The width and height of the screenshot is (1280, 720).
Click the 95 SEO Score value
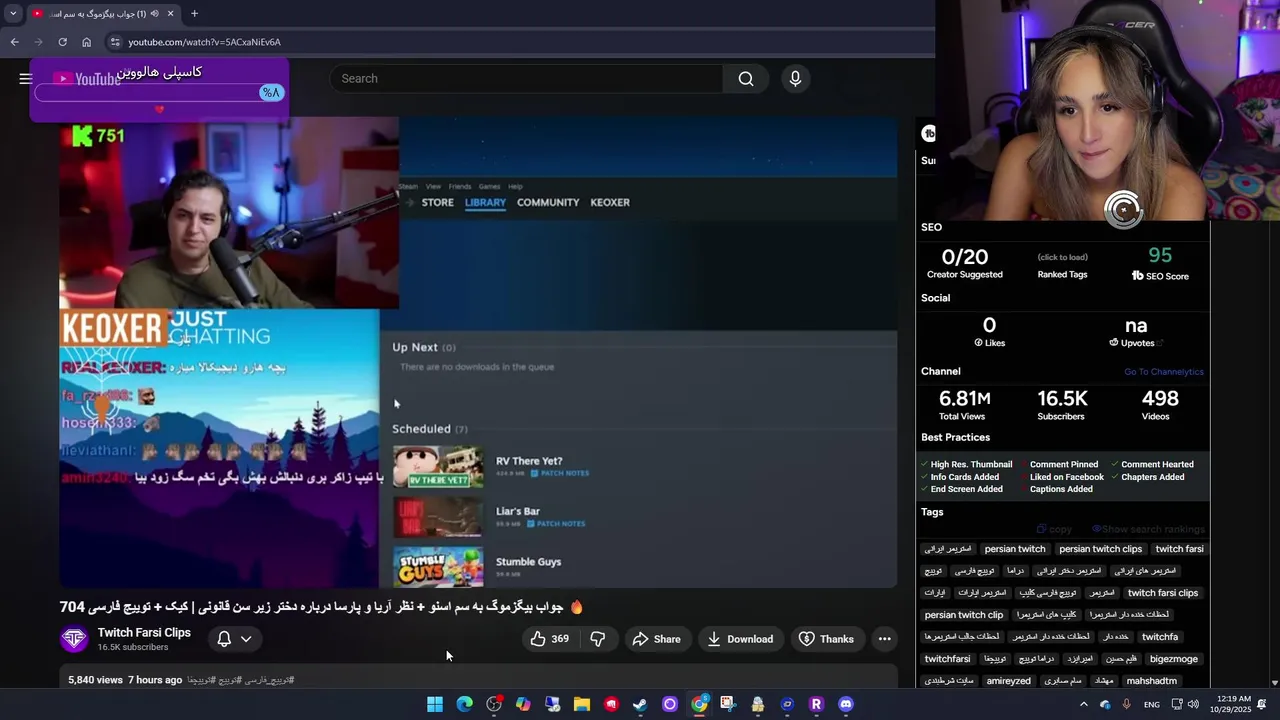1160,256
